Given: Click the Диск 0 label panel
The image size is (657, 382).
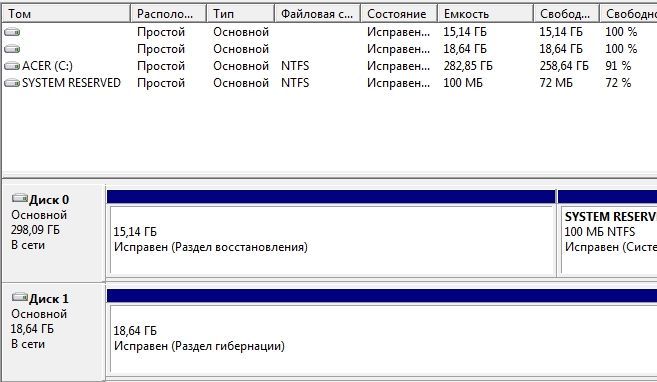Looking at the screenshot, I should (x=54, y=233).
